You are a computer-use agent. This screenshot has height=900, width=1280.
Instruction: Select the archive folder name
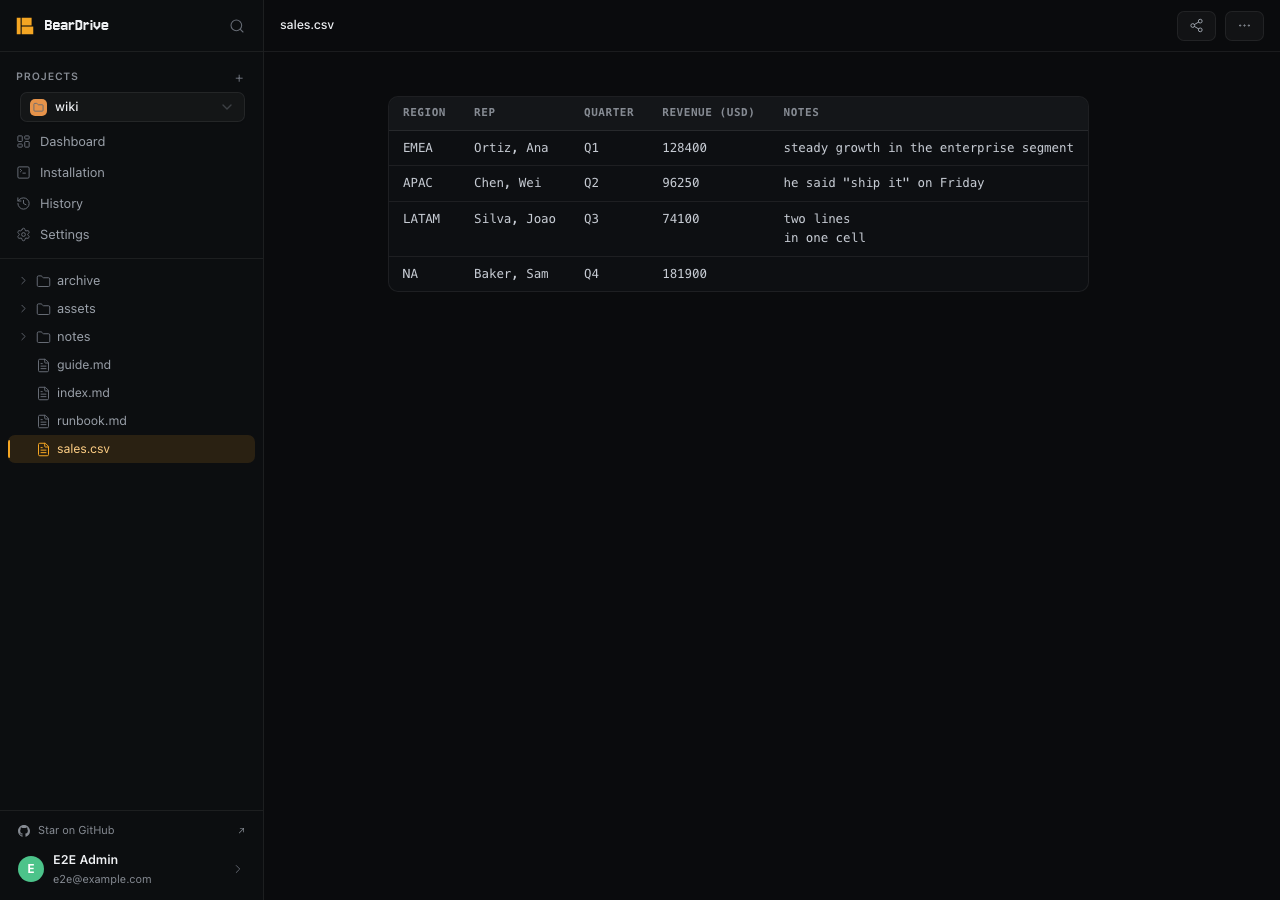(78, 281)
